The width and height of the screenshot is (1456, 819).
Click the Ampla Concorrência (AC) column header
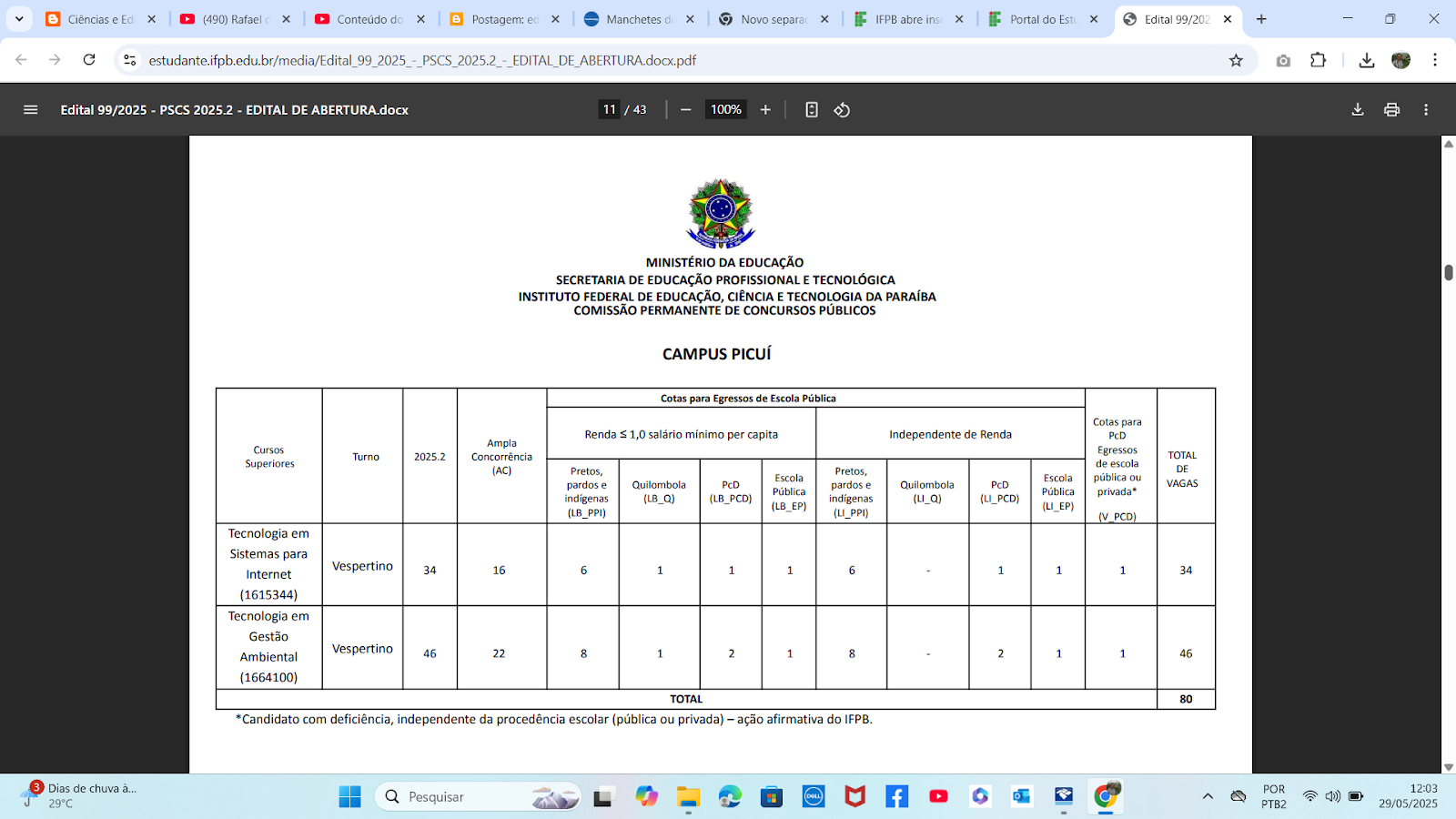501,457
